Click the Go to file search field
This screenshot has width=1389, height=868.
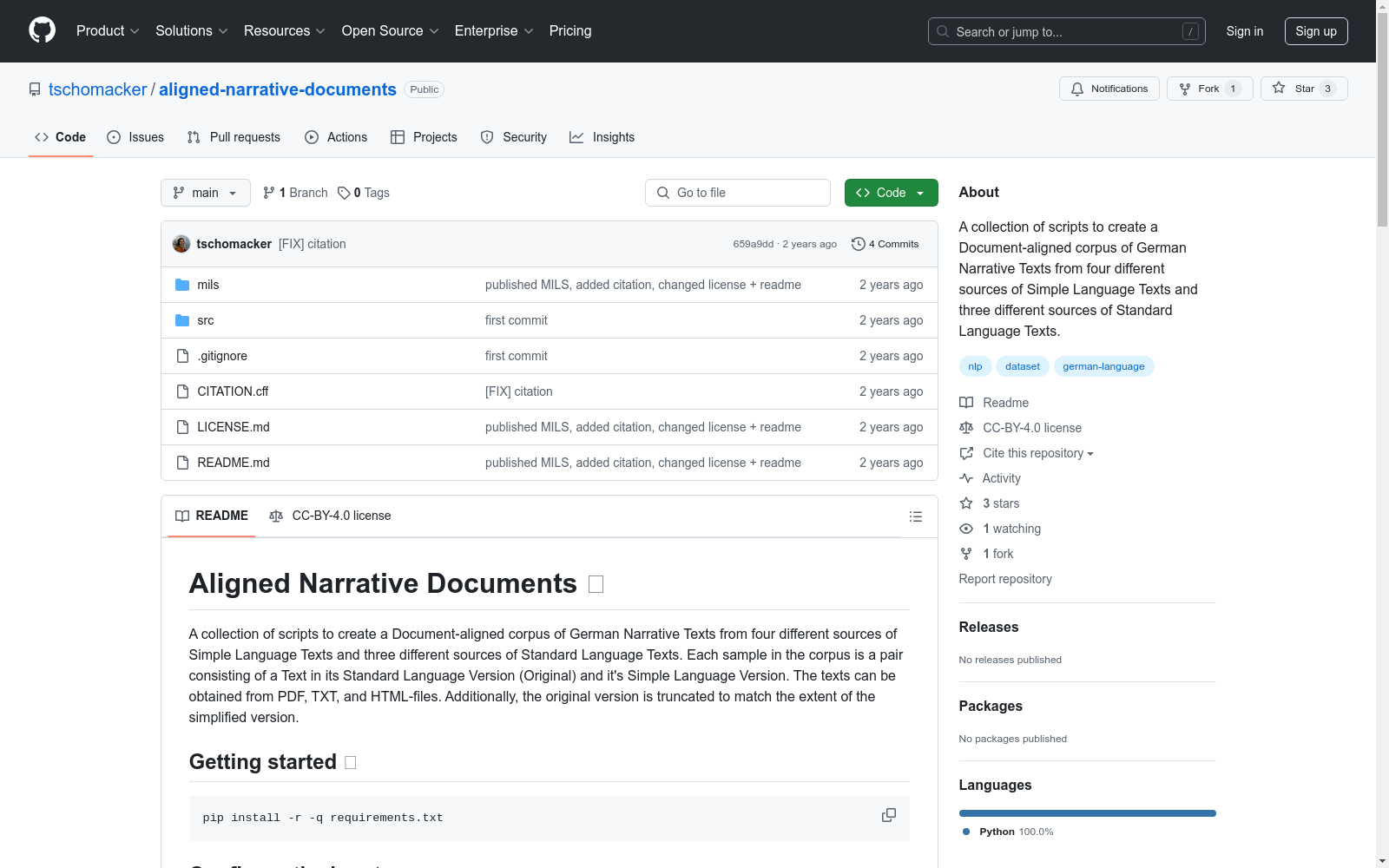[x=738, y=193]
